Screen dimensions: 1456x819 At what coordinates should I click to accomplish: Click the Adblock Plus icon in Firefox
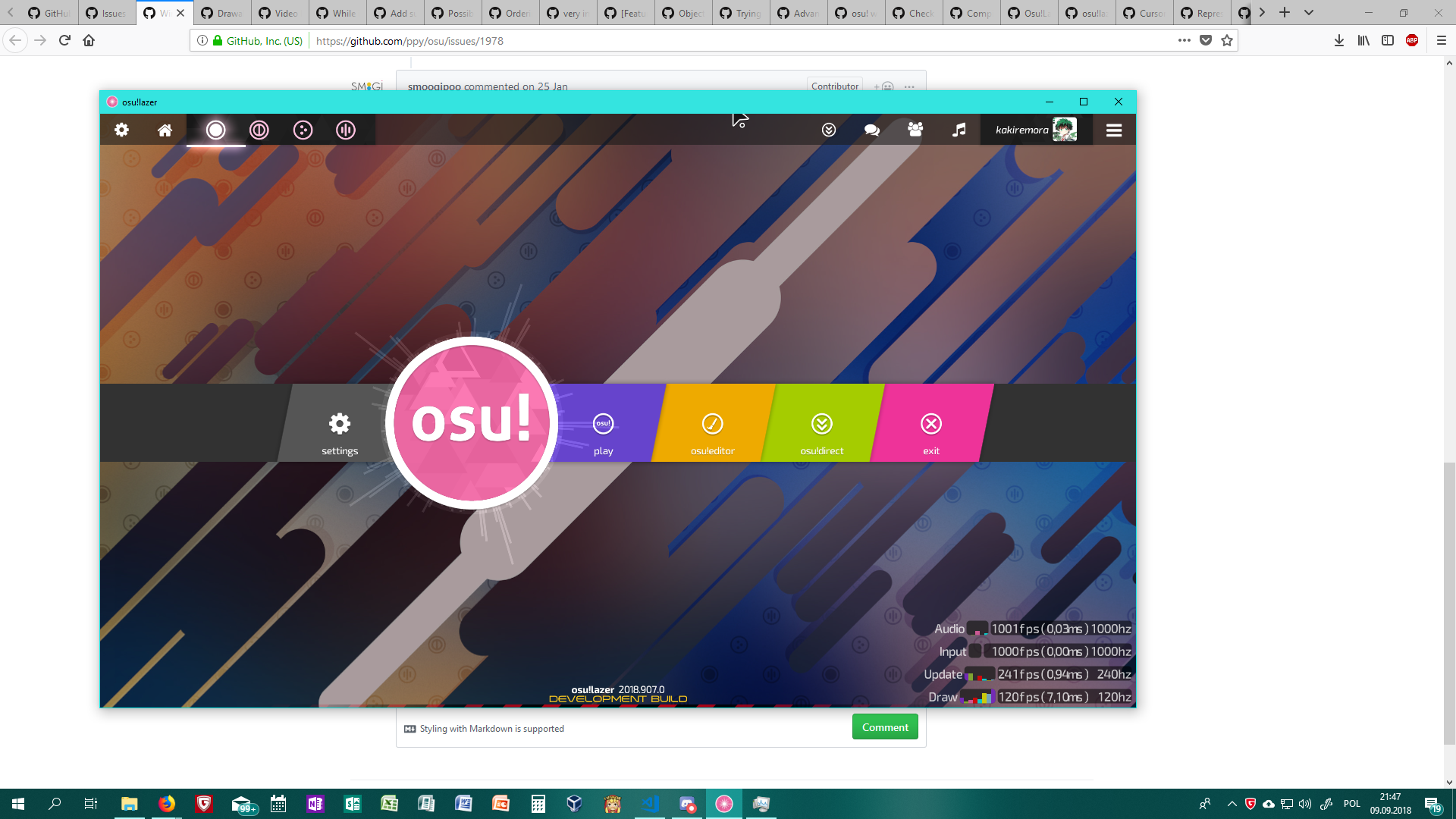1413,40
